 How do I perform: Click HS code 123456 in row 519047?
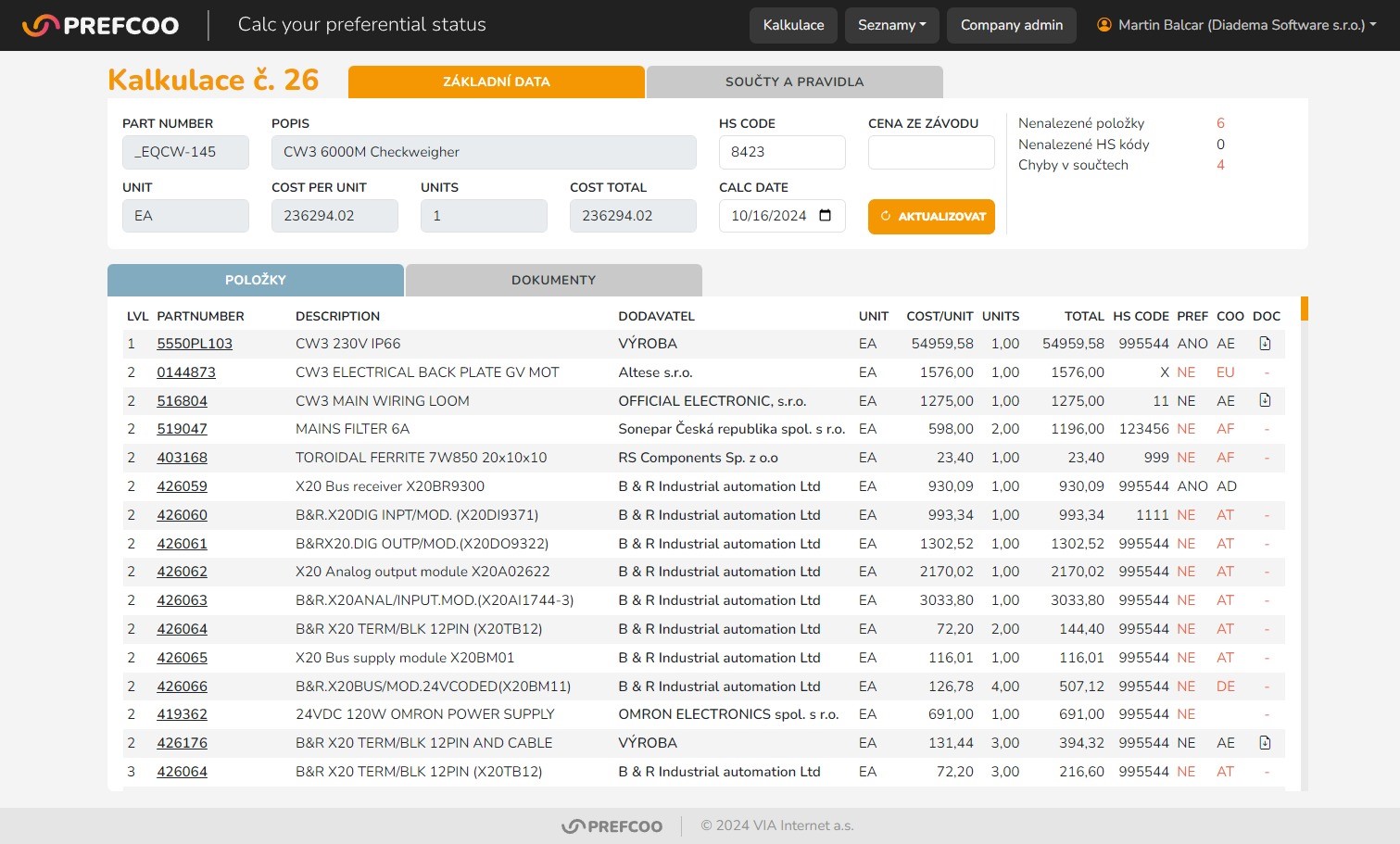pos(1143,429)
